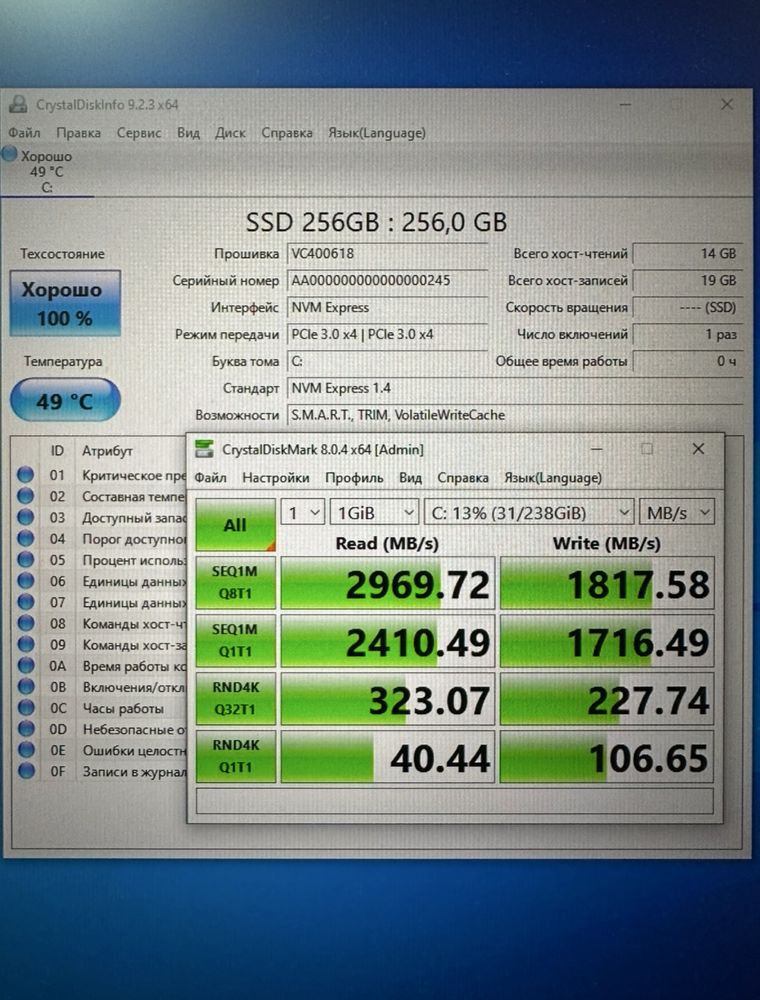Open Диск menu in CrystalDiskInfo
The width and height of the screenshot is (760, 1000).
(x=230, y=133)
